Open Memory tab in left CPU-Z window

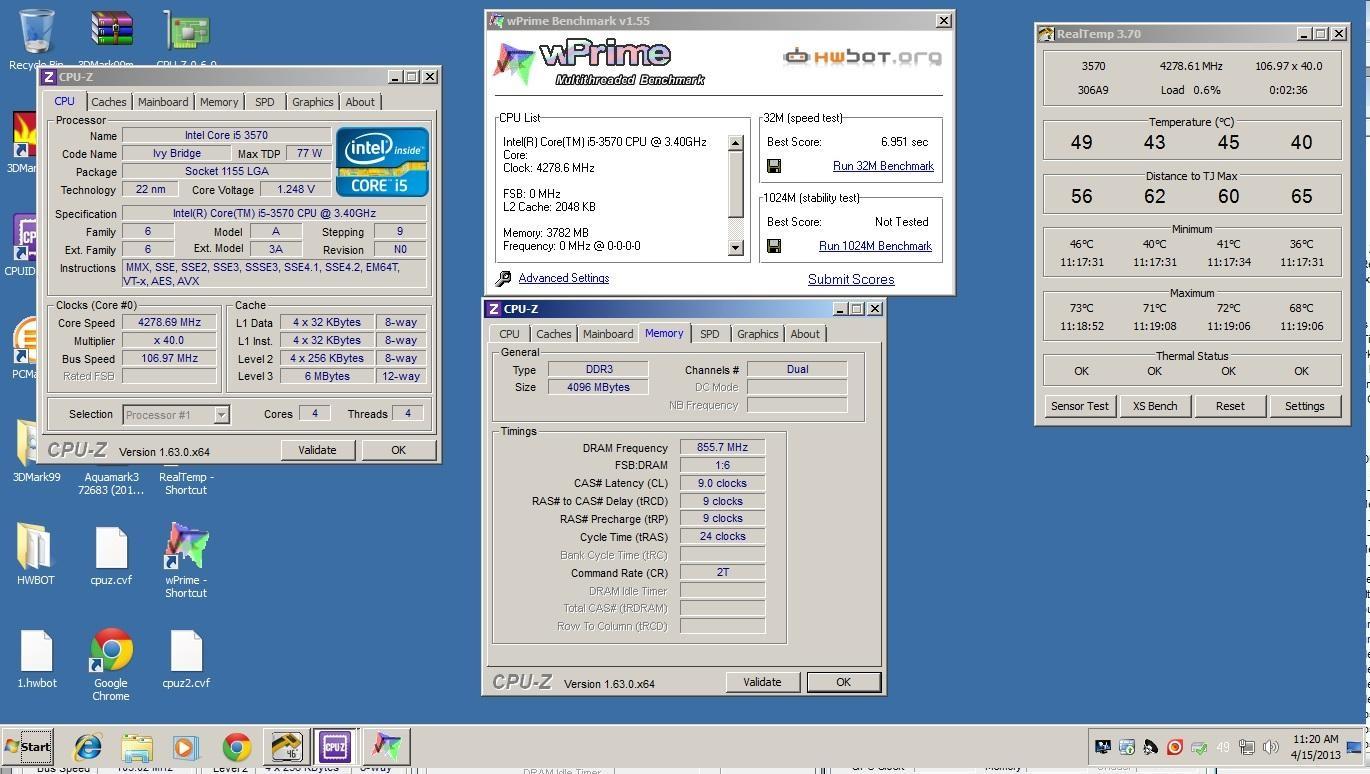click(219, 102)
